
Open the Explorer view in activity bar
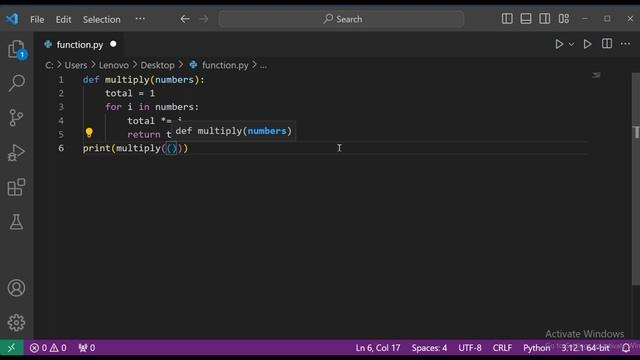tap(16, 49)
